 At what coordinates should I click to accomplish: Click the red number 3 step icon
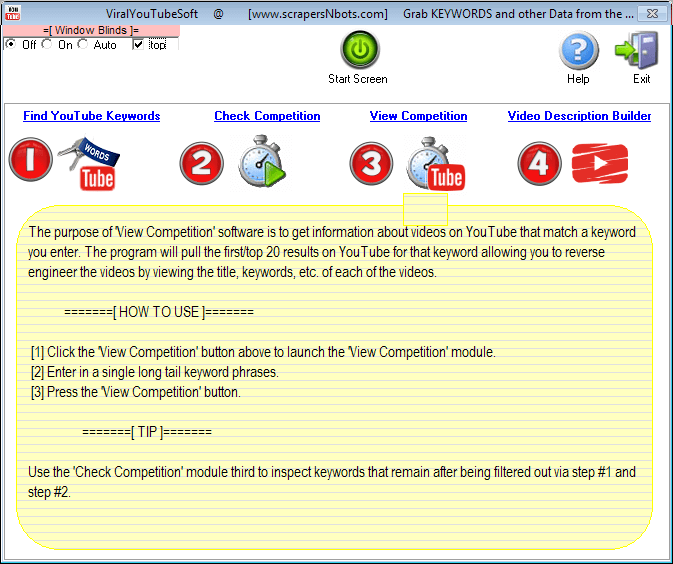pos(371,163)
